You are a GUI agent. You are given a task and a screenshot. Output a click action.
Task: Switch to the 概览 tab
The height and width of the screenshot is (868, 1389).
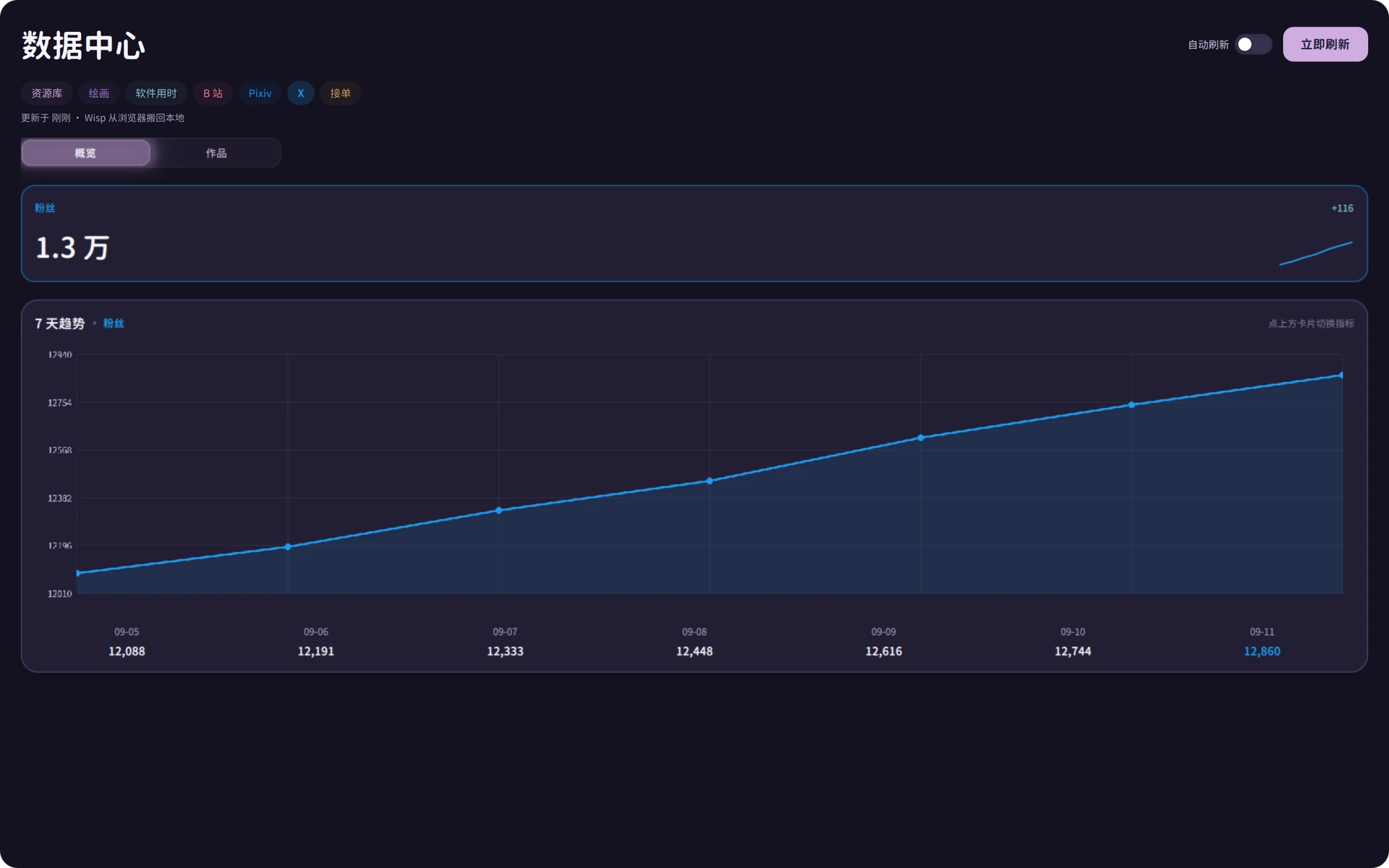tap(85, 153)
